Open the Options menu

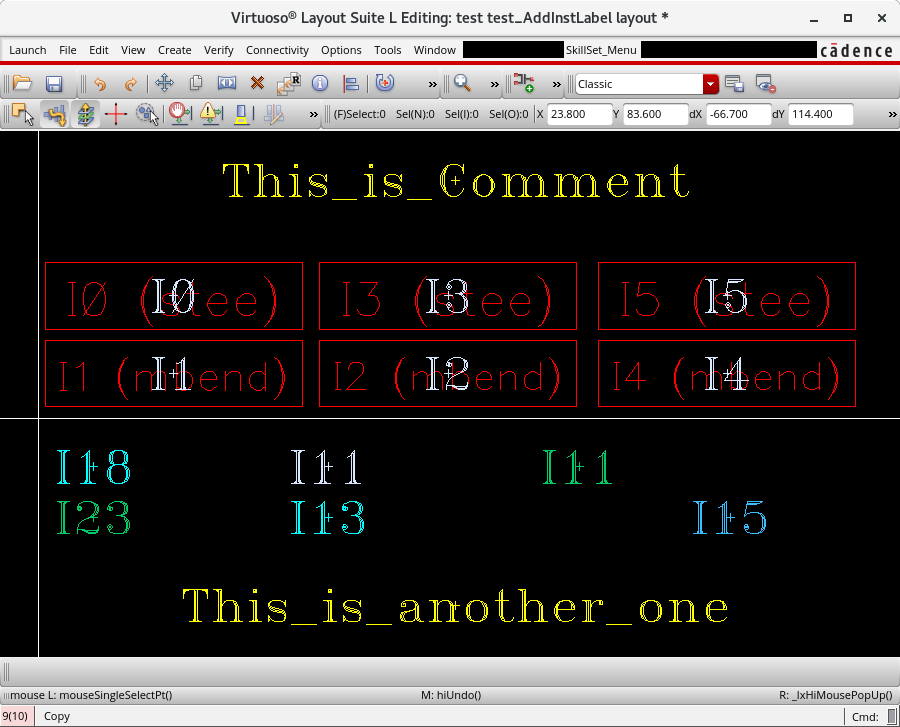click(341, 50)
